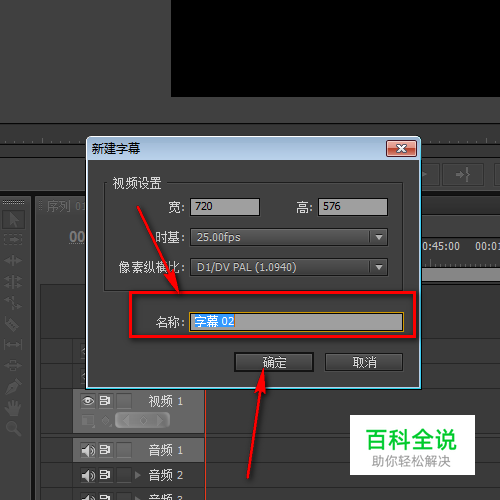
Task: Click the gray work area bar
Action: [x=461, y=275]
